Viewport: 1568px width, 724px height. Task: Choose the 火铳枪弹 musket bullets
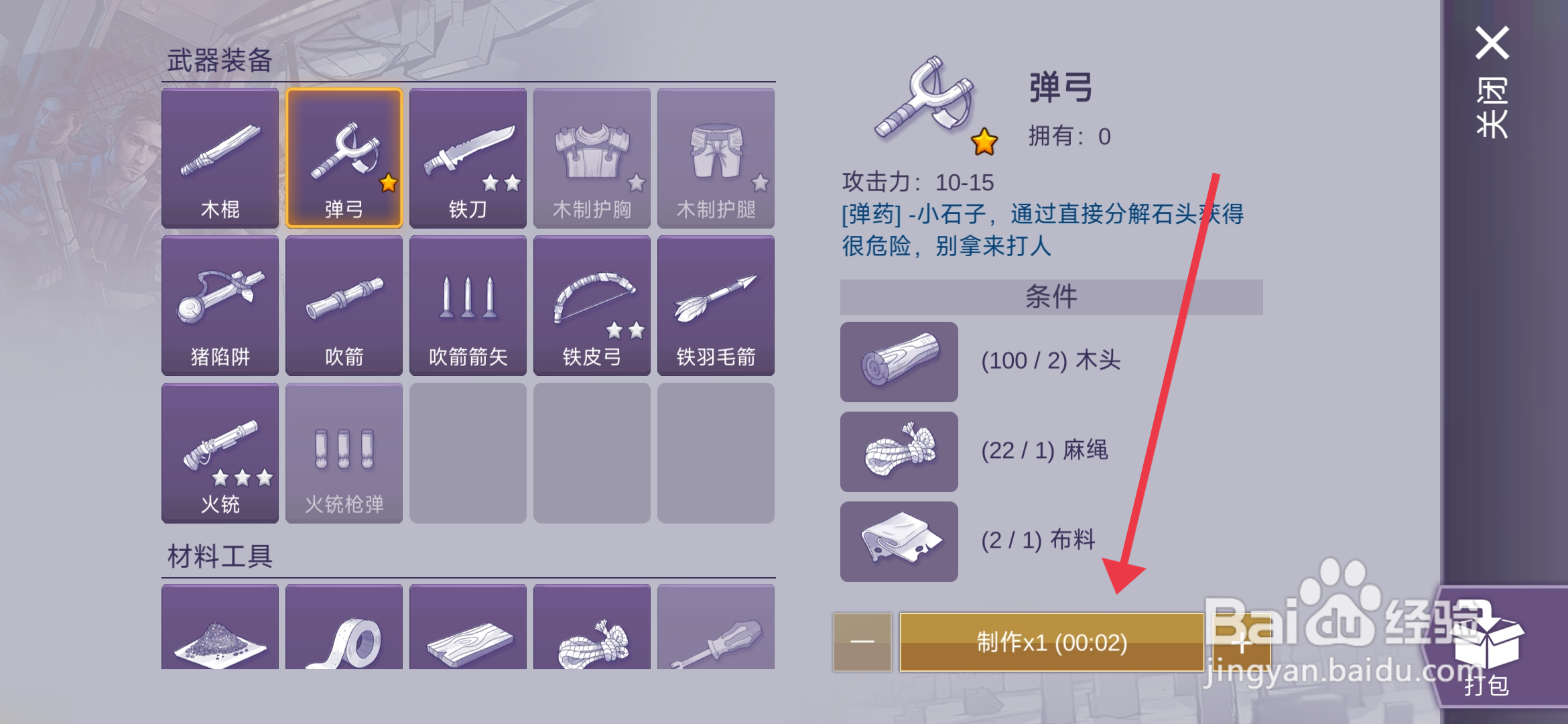pos(344,453)
